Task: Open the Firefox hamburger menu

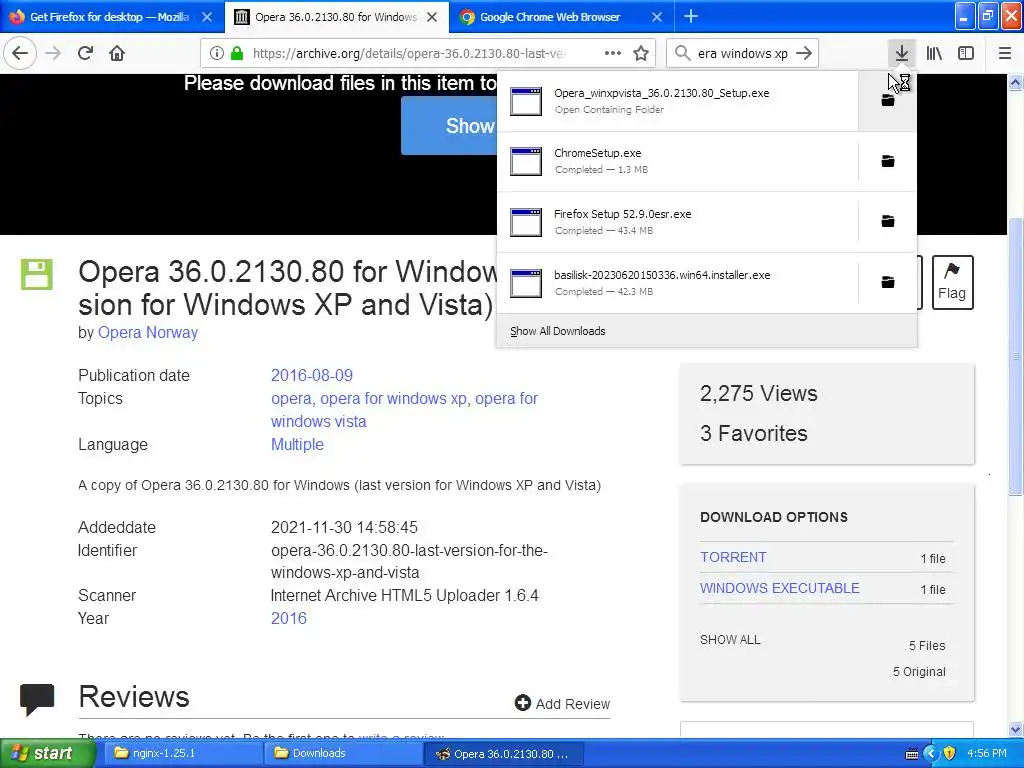Action: [x=1005, y=54]
